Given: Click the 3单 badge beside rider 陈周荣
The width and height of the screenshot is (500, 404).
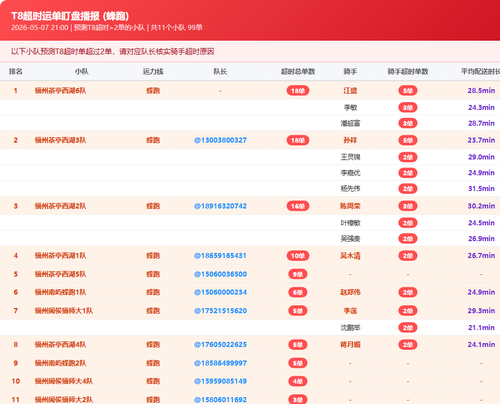Looking at the screenshot, I should click(x=408, y=206).
